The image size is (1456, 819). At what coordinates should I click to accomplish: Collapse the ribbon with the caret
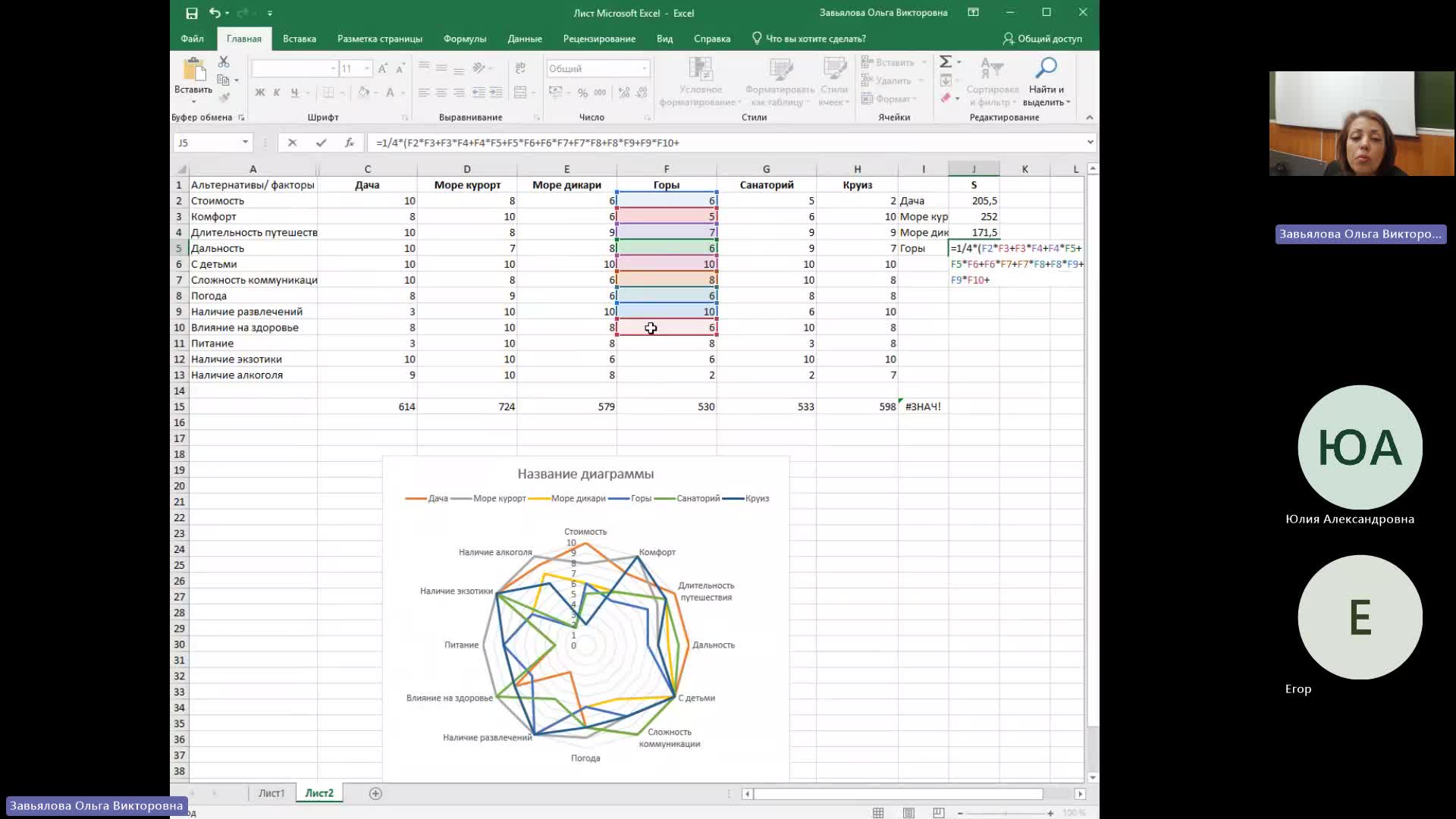point(1090,118)
